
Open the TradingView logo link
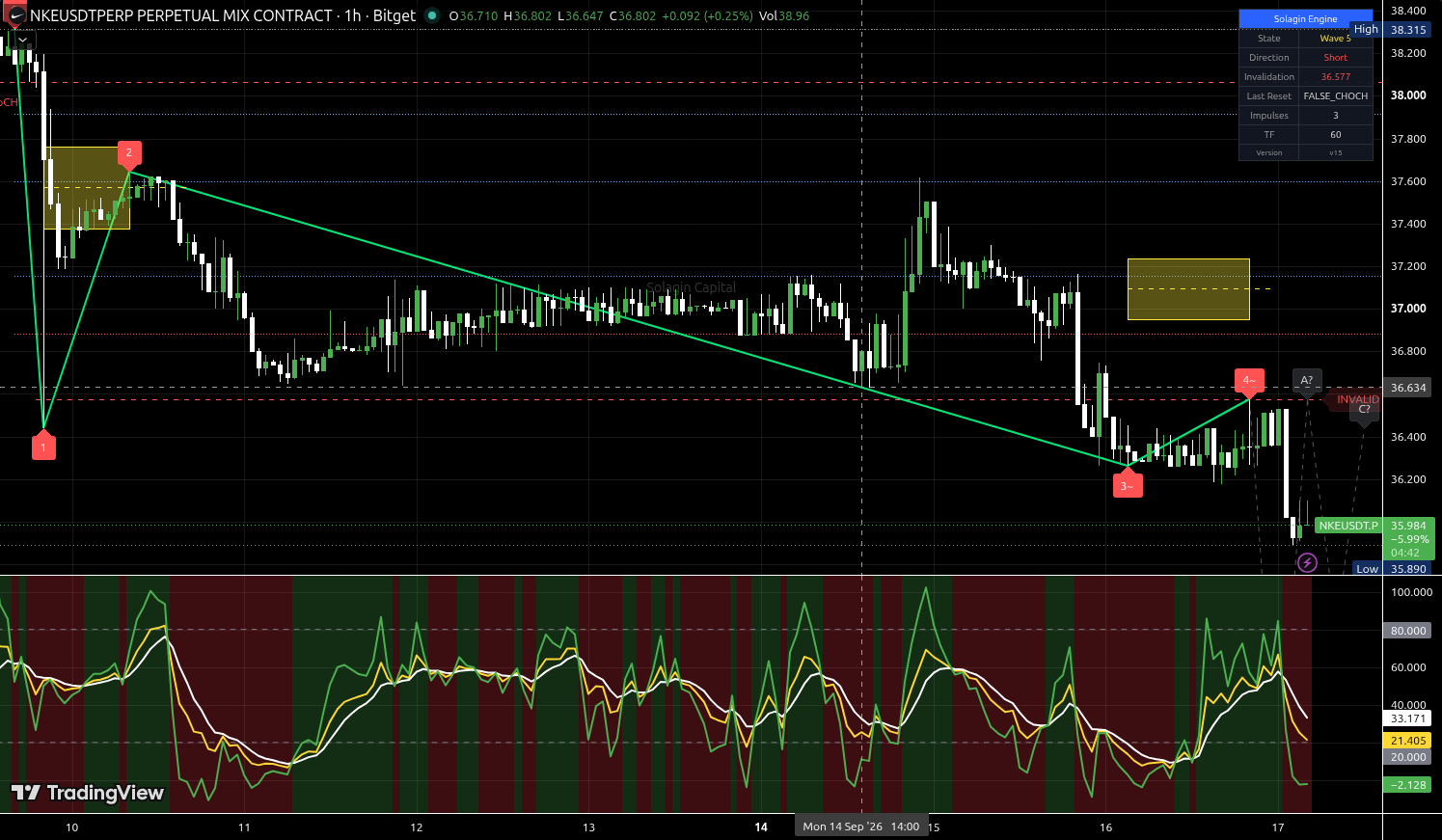point(88,793)
